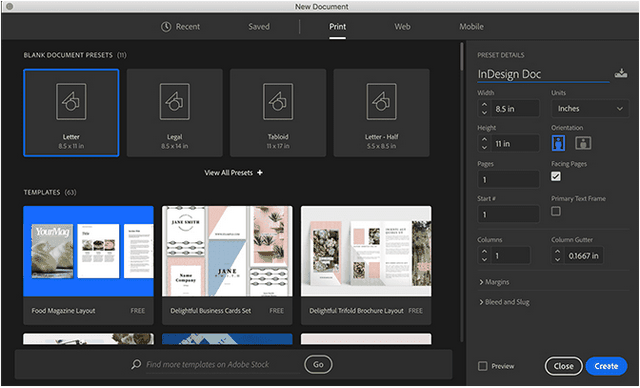This screenshot has width=640, height=388.
Task: Select the Legal preset
Action: 175,113
